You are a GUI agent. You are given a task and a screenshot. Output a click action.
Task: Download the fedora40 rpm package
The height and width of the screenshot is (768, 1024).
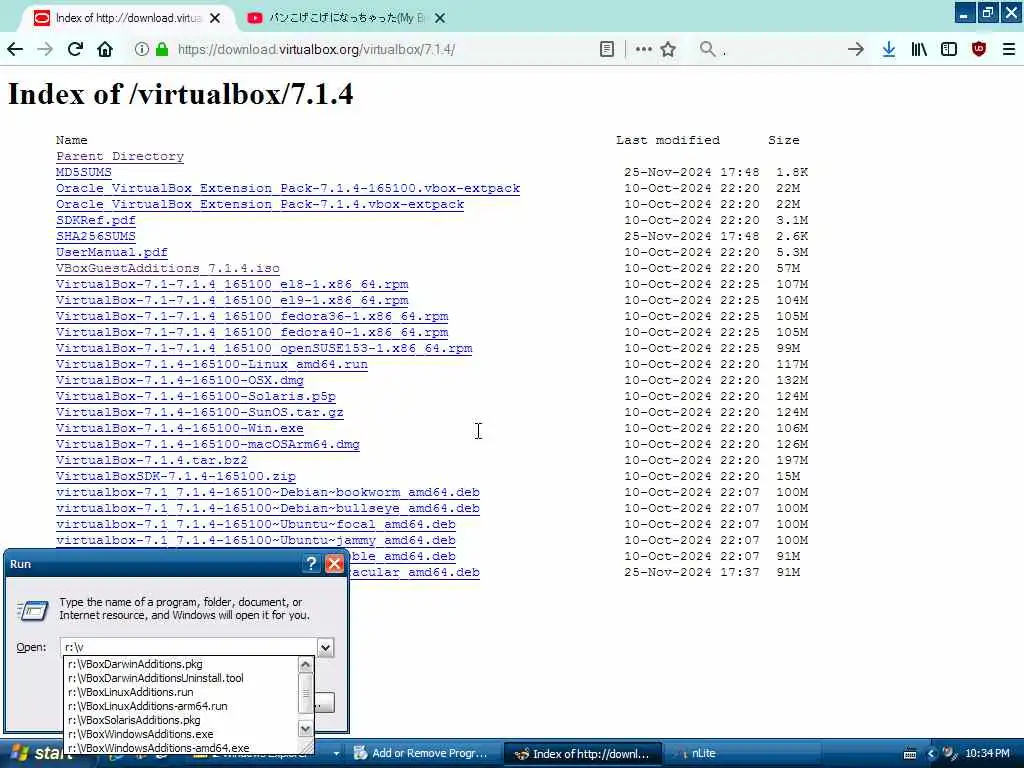[252, 332]
